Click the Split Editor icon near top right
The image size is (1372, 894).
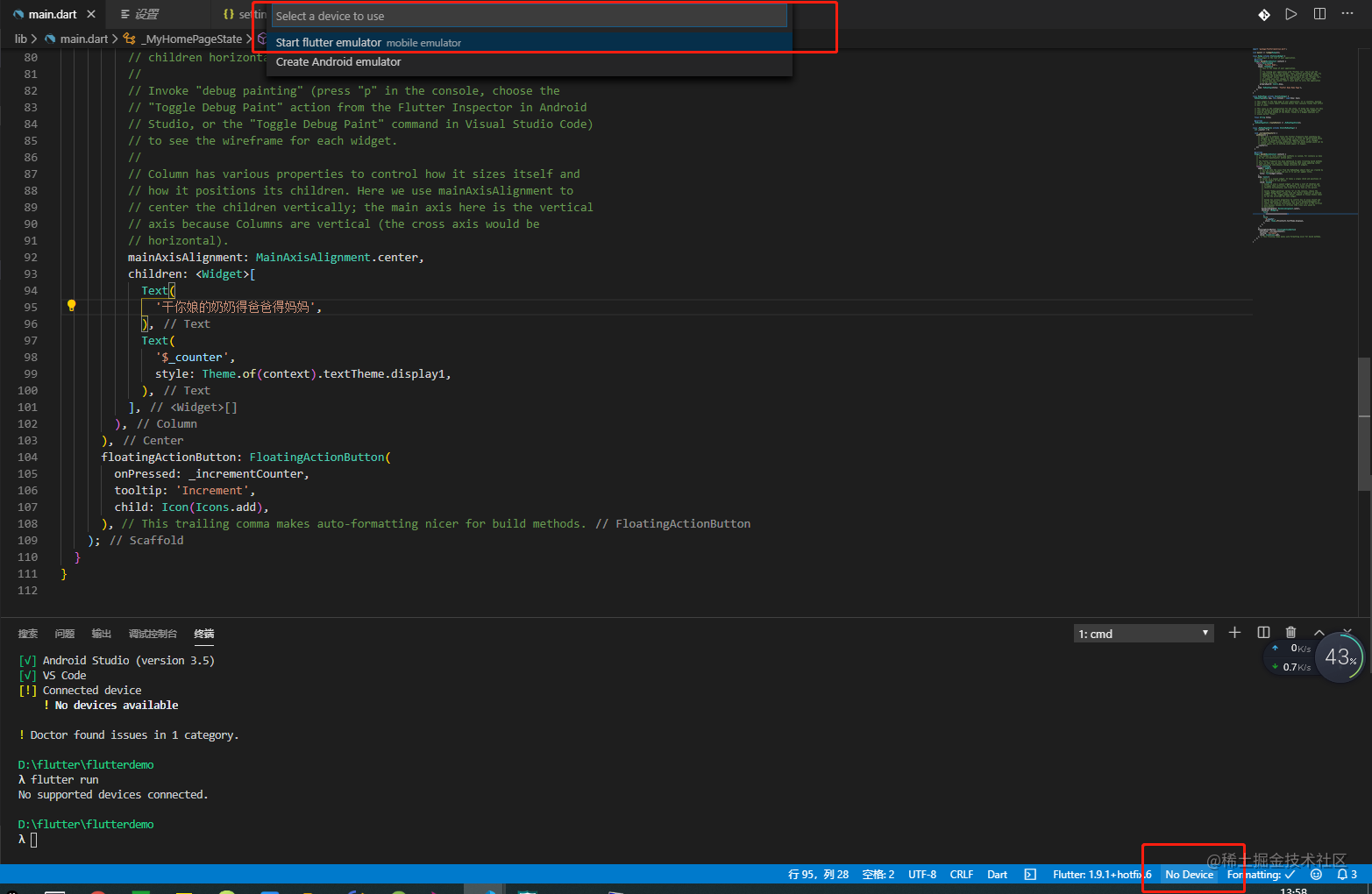click(x=1319, y=14)
